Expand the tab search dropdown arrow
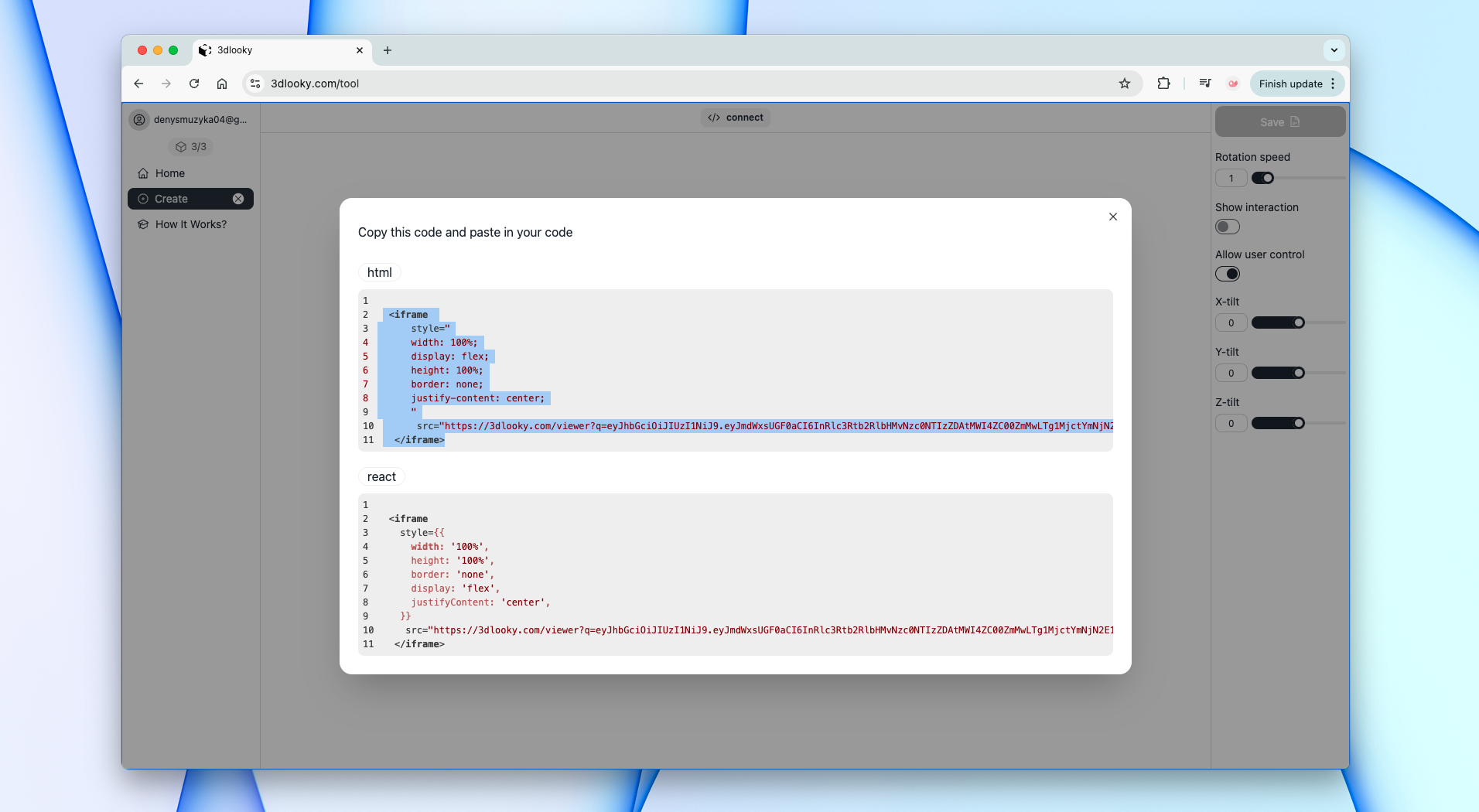This screenshot has width=1479, height=812. (x=1334, y=50)
